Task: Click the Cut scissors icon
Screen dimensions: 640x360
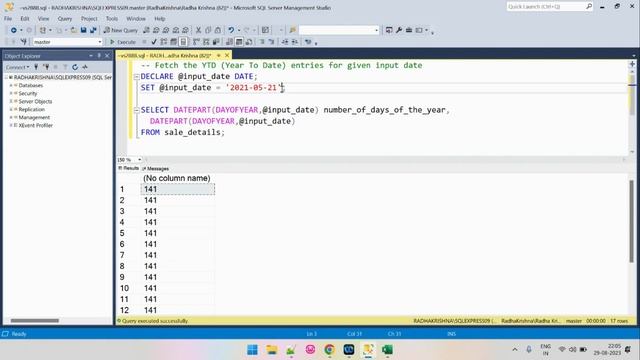Action: (198, 30)
